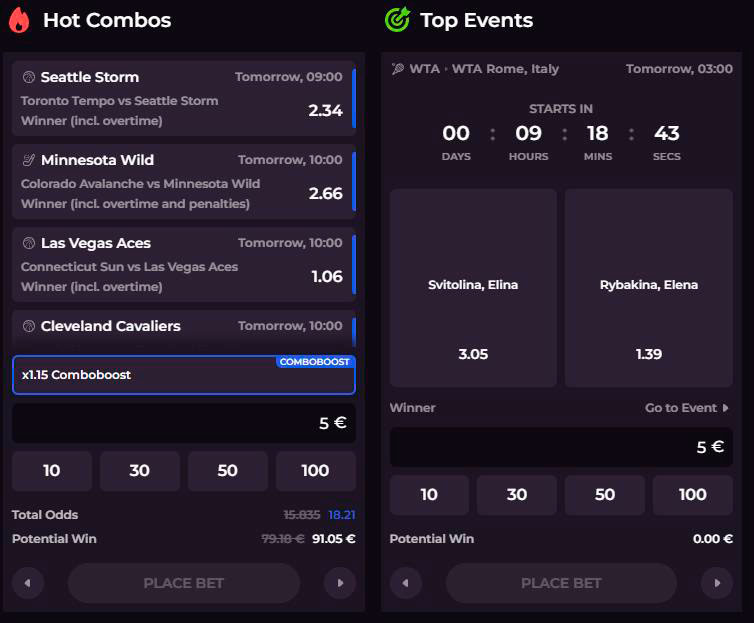Click the basketball icon next to Cleveland Cavaliers
This screenshot has height=623, width=754.
pyautogui.click(x=29, y=326)
